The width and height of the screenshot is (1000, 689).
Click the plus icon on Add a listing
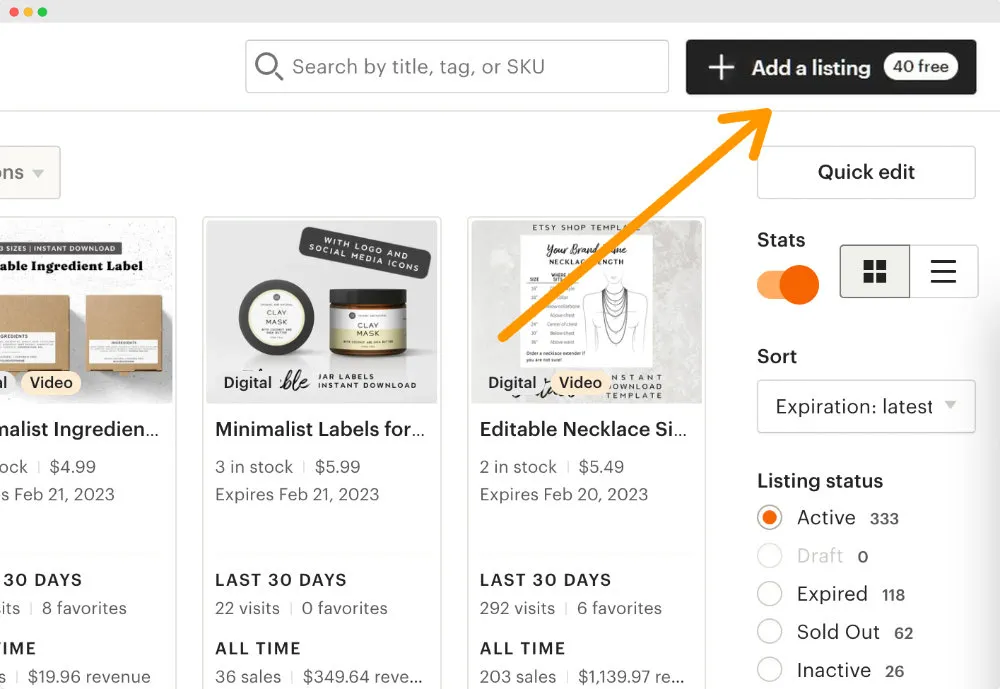(721, 67)
